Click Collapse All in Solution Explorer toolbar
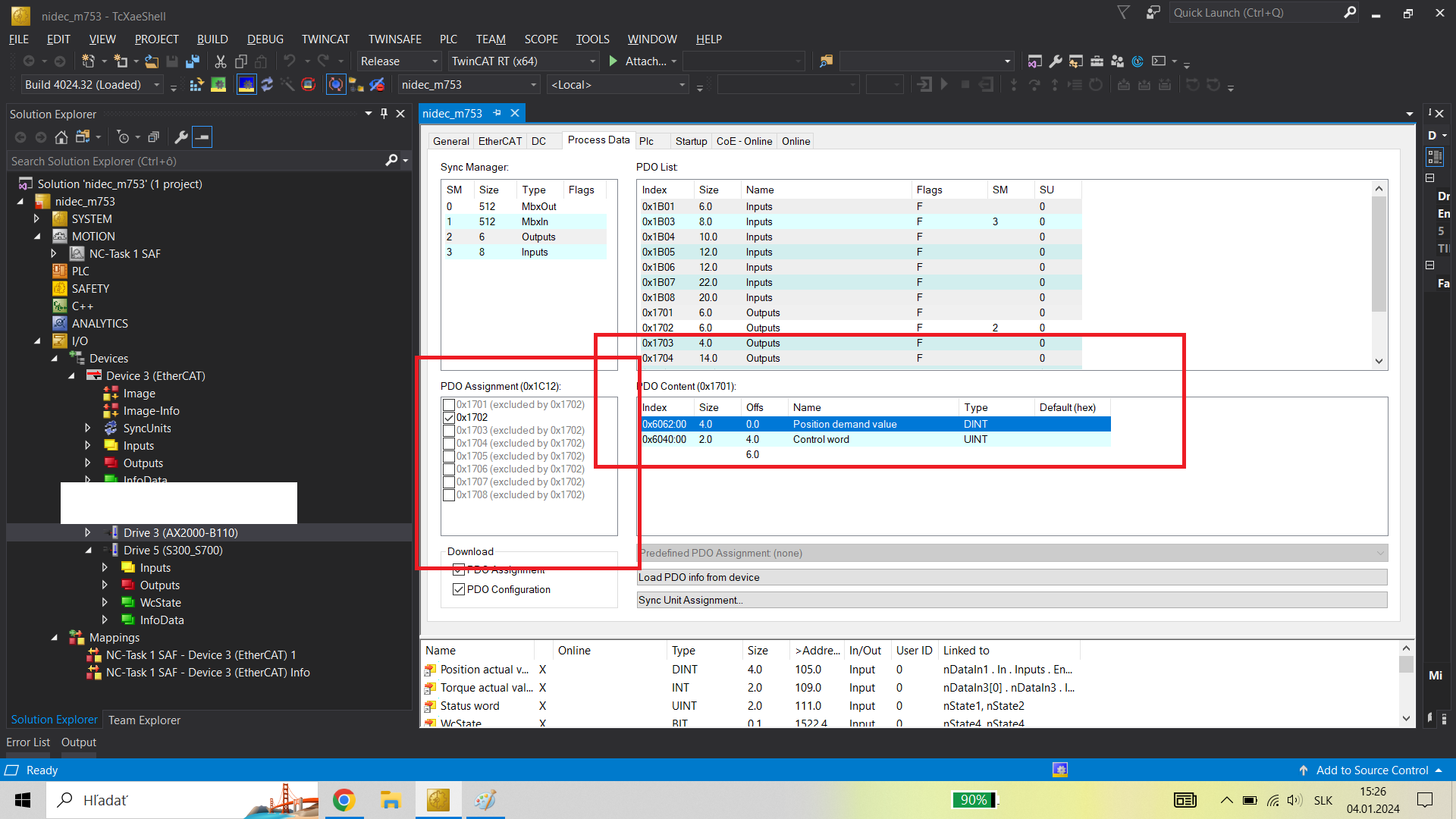The height and width of the screenshot is (819, 1456). pyautogui.click(x=153, y=137)
